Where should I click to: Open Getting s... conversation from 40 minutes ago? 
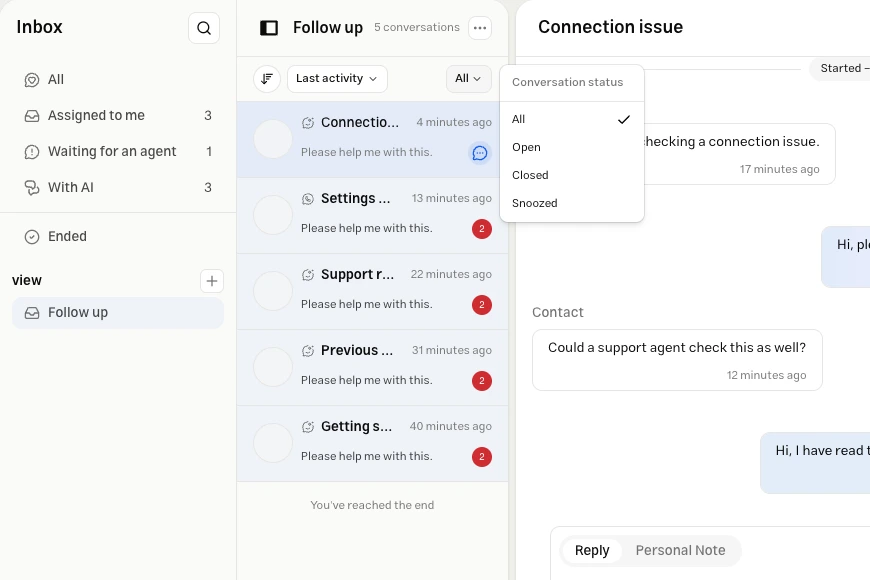(372, 443)
